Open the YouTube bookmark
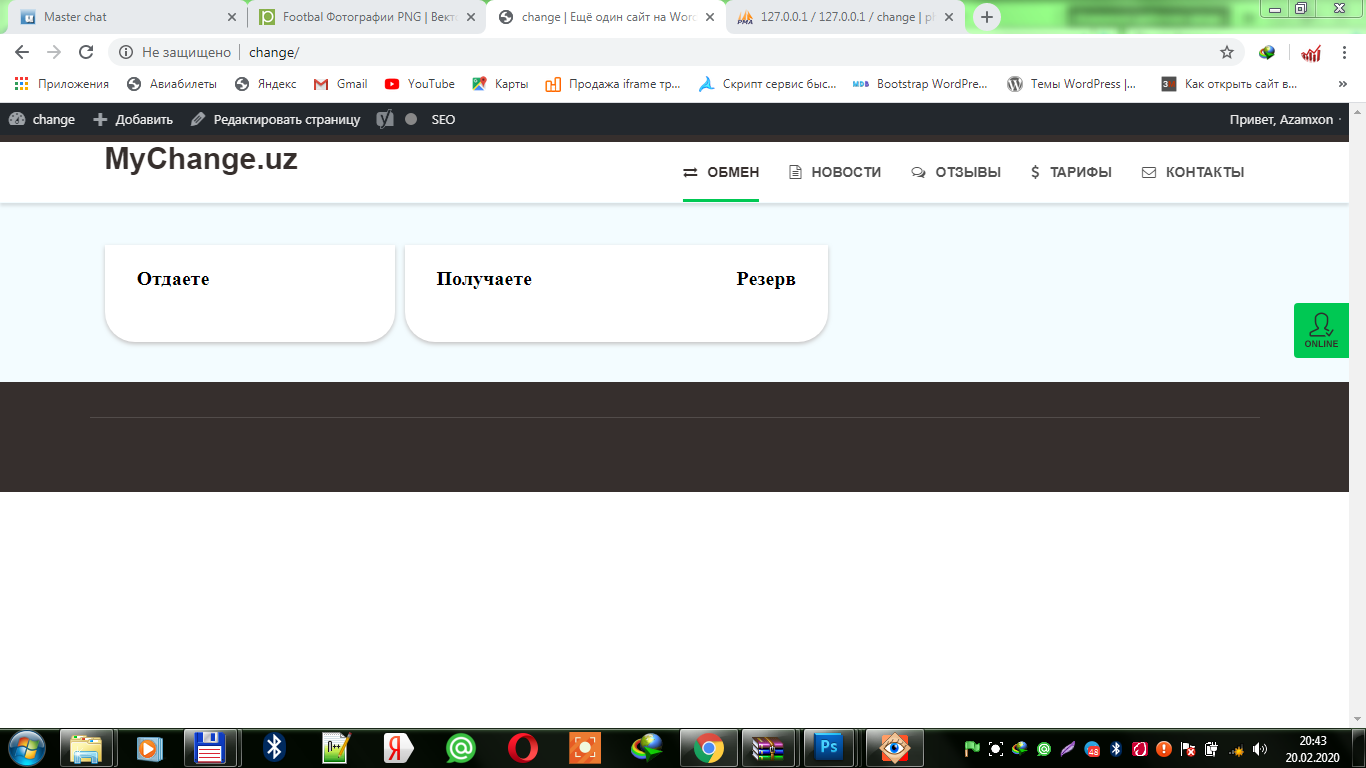The width and height of the screenshot is (1366, 768). (419, 84)
